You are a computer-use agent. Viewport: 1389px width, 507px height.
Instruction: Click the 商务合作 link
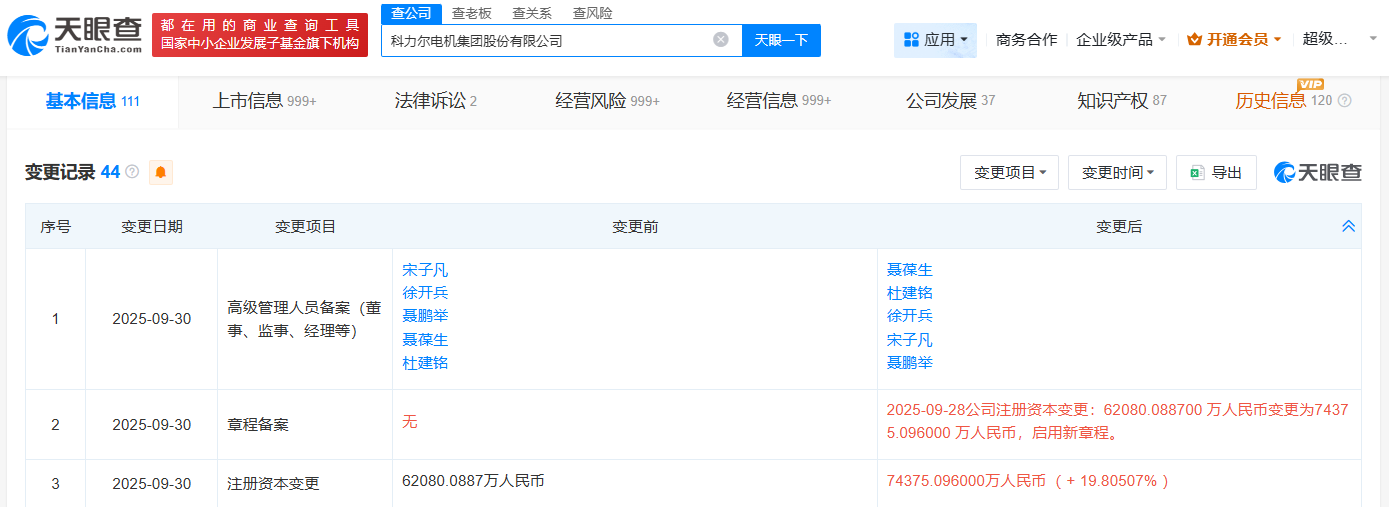(1026, 40)
